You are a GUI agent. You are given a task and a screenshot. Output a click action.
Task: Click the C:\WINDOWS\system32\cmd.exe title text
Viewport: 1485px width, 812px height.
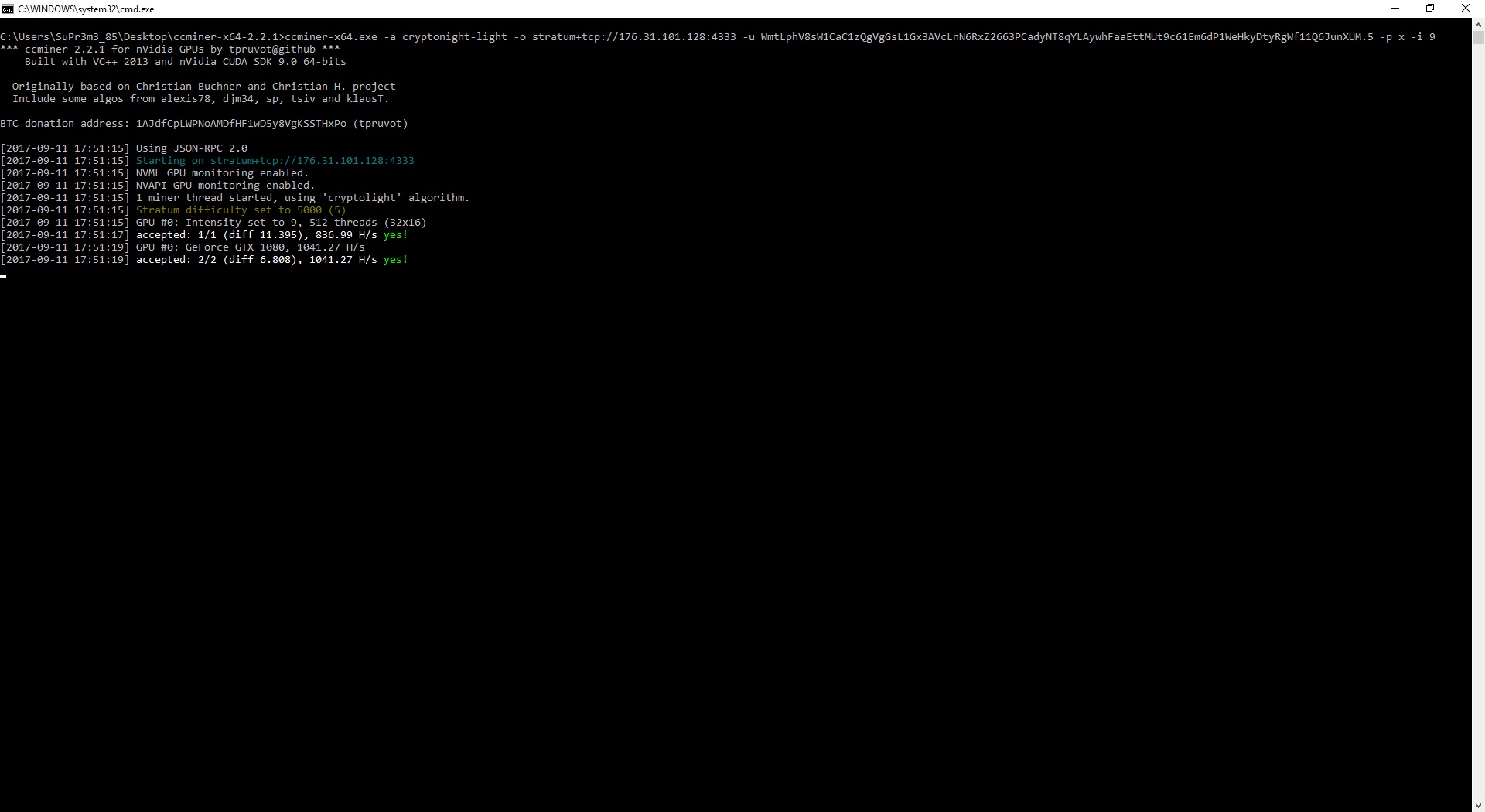[86, 9]
